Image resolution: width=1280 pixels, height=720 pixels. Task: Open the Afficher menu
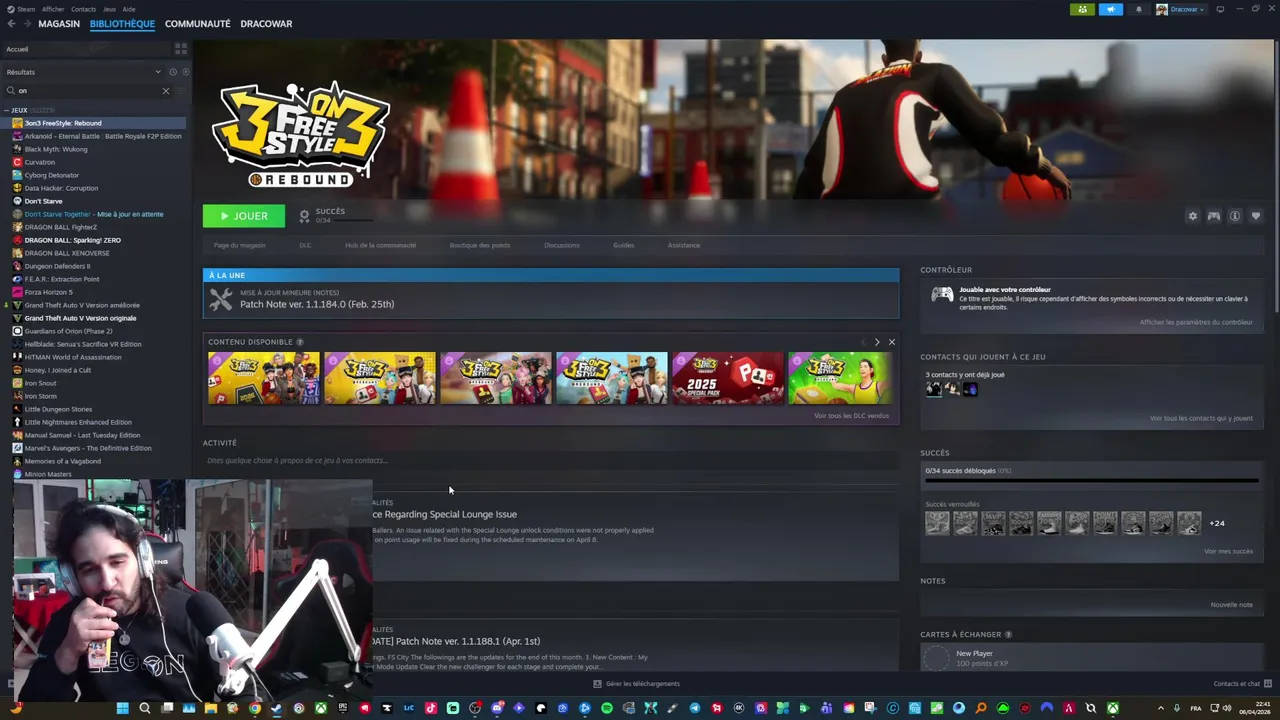53,9
